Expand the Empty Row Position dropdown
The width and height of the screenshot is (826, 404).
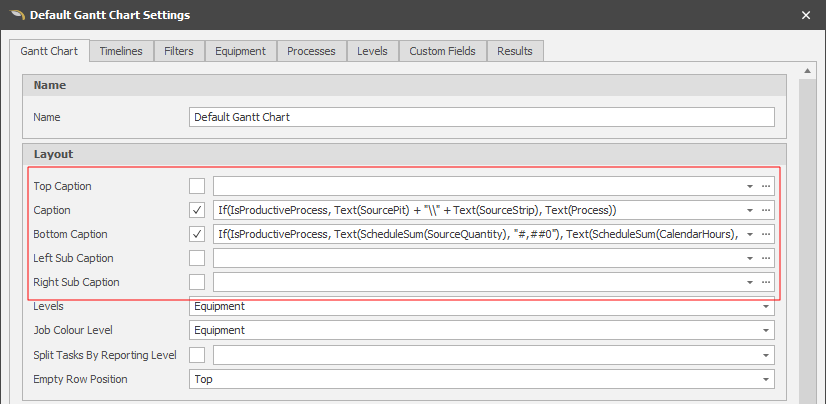(x=766, y=380)
